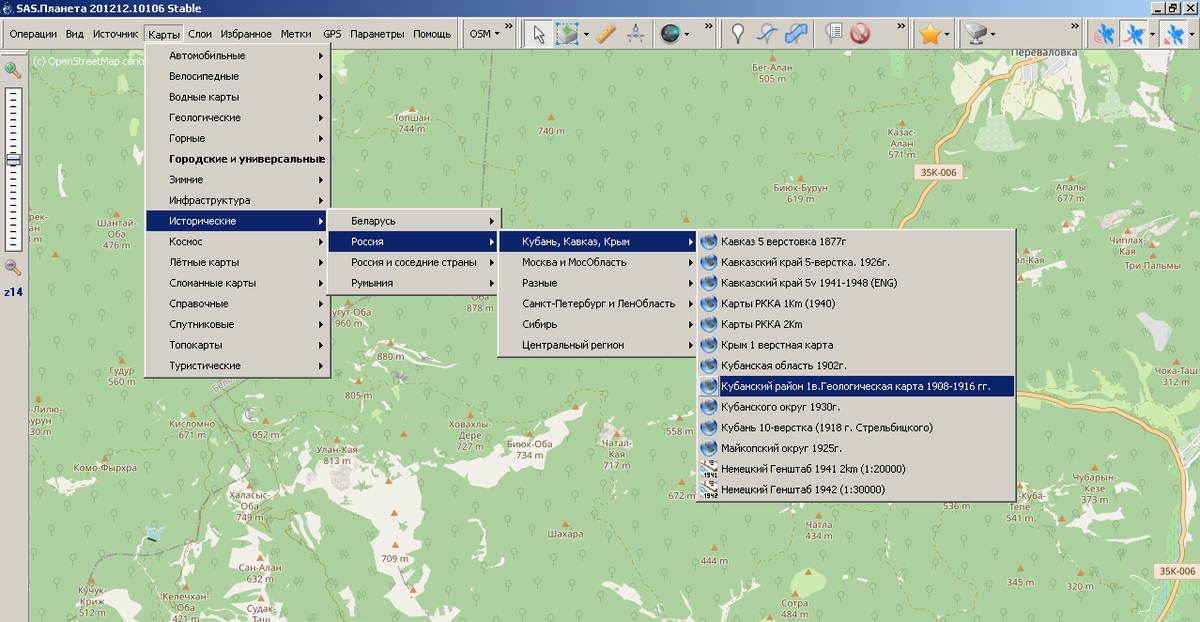Open the Параметры menu
The width and height of the screenshot is (1200, 622).
point(377,33)
